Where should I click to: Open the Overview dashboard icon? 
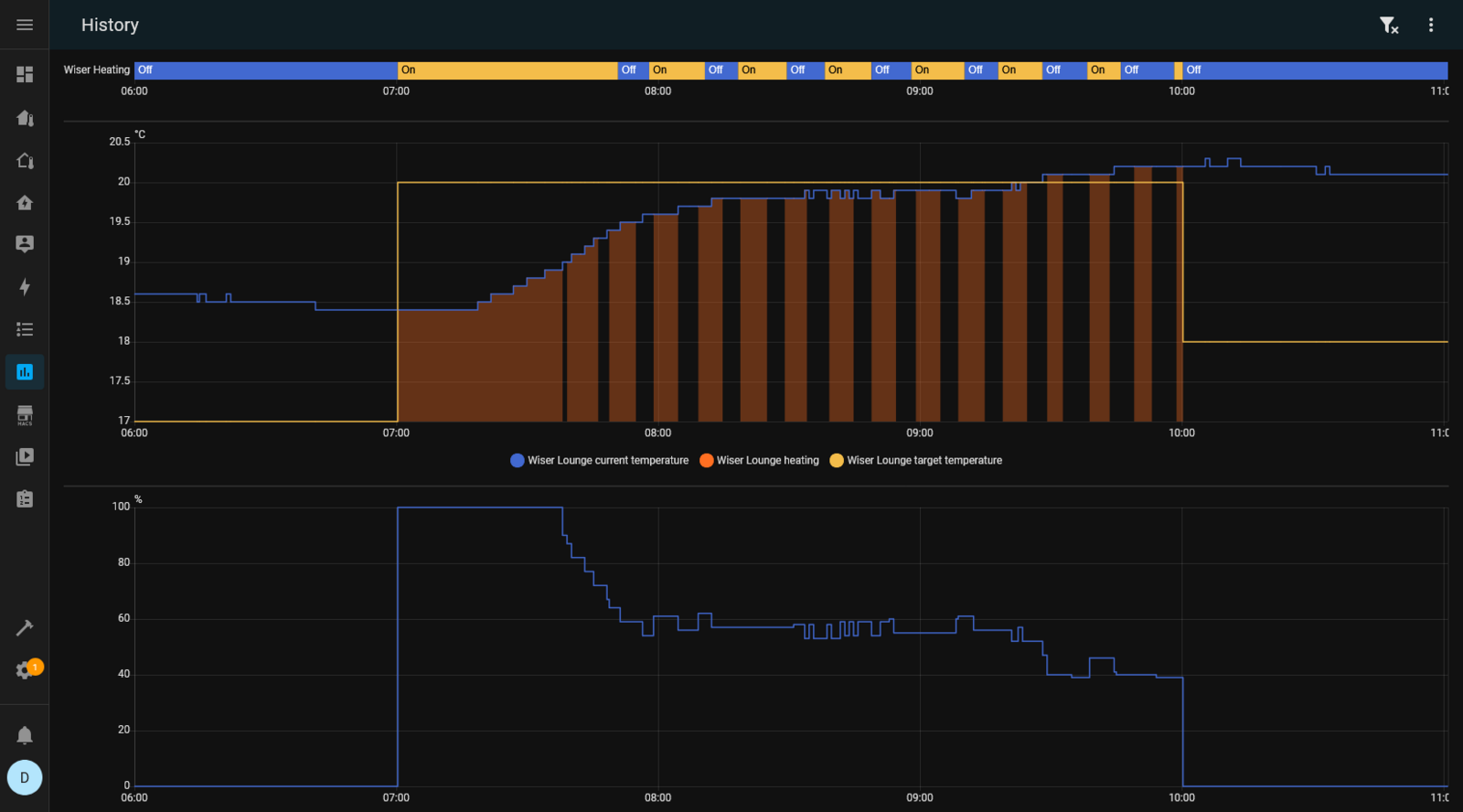(x=25, y=74)
